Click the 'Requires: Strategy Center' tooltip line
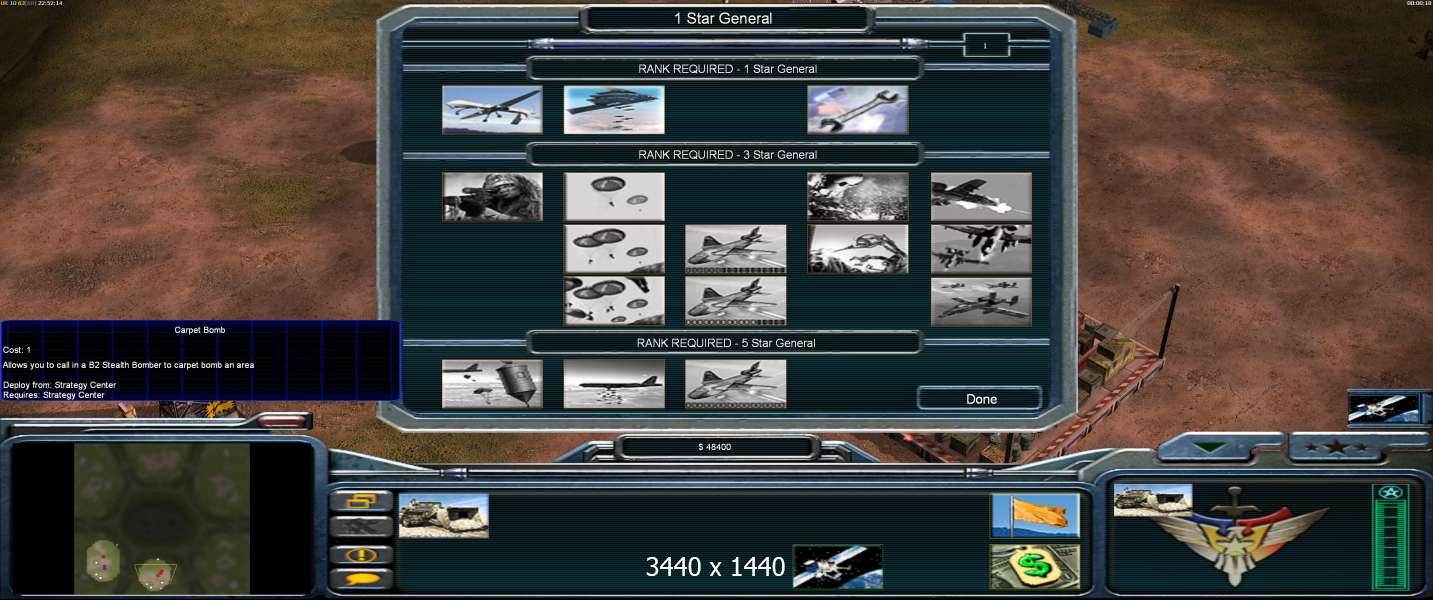Viewport: 1433px width, 600px height. click(53, 395)
